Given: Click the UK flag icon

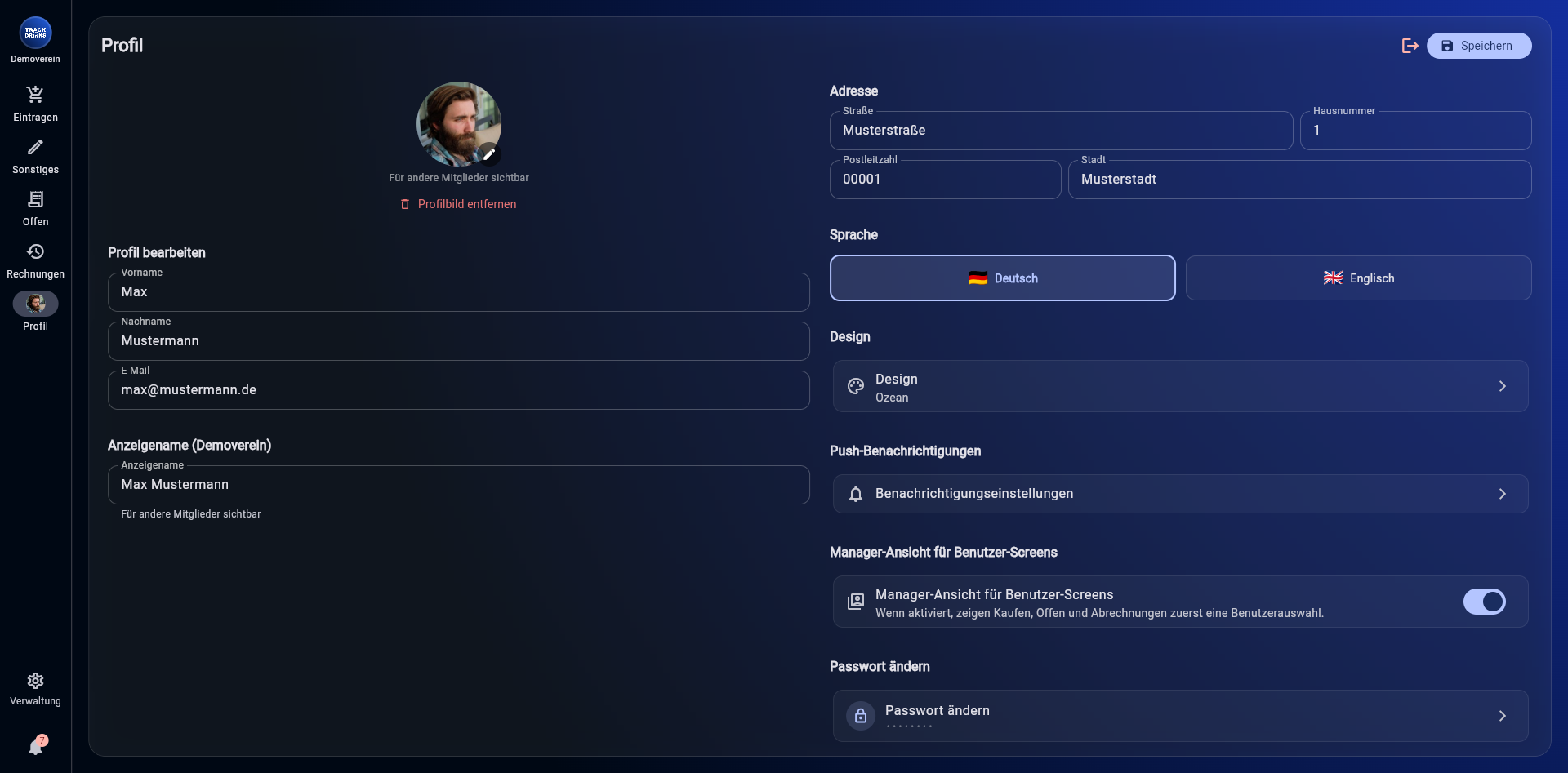Looking at the screenshot, I should 1333,278.
